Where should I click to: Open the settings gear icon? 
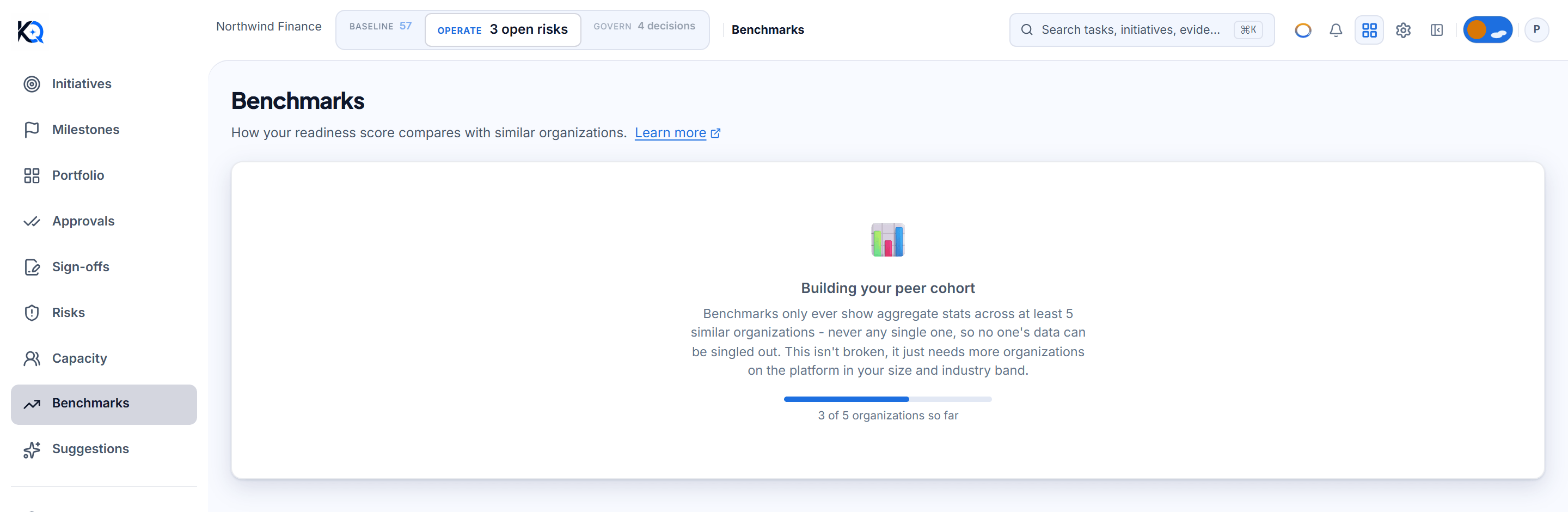click(x=1403, y=30)
